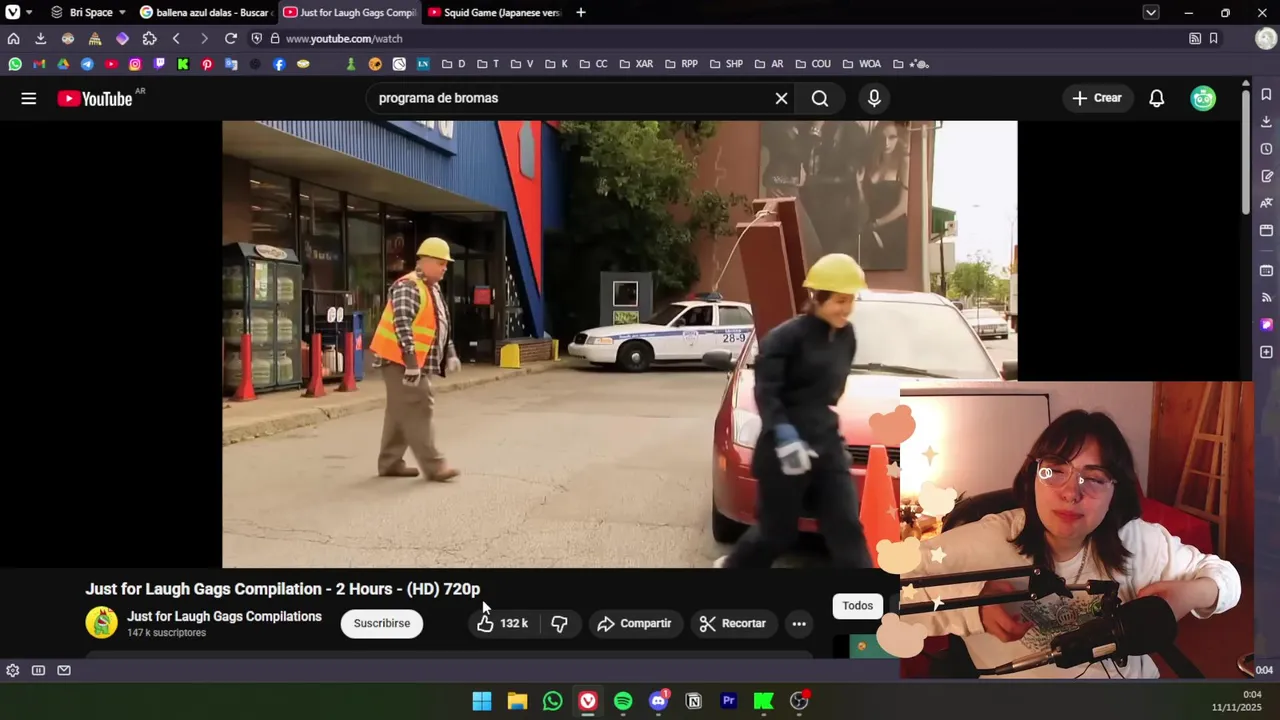The height and width of the screenshot is (720, 1280).
Task: Run search with the magnifier button
Action: (x=820, y=98)
